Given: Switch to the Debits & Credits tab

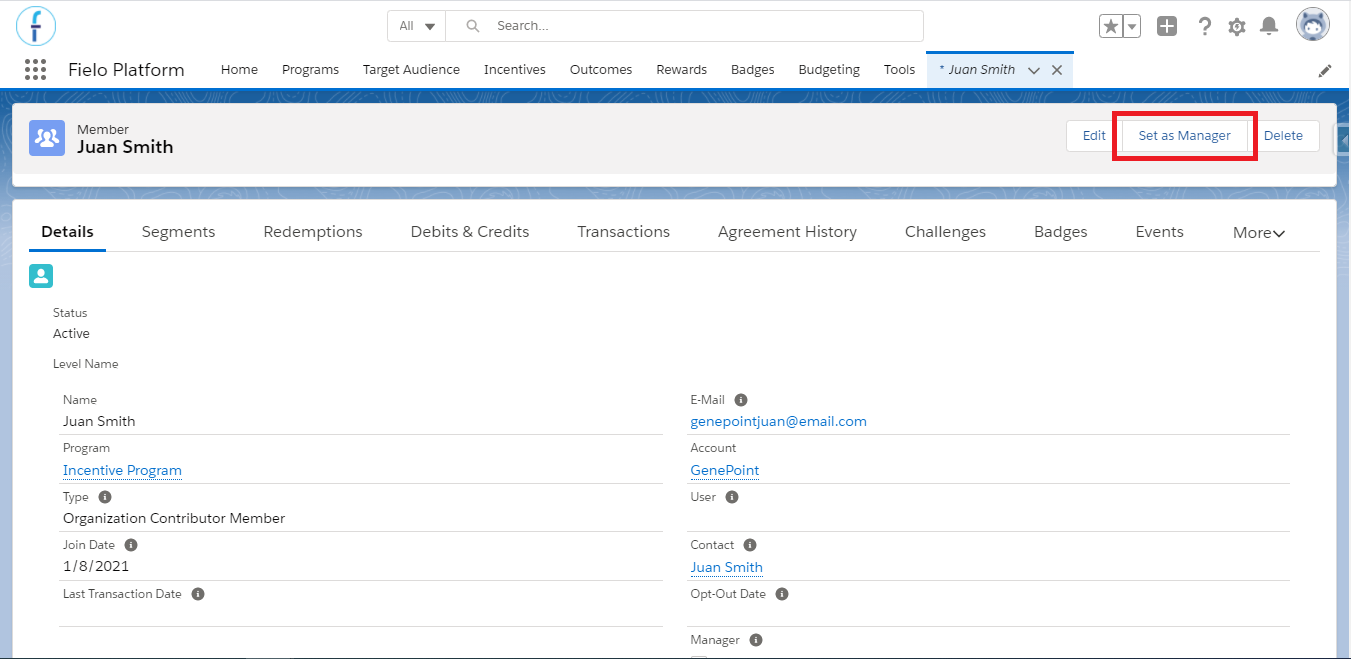Looking at the screenshot, I should point(470,232).
